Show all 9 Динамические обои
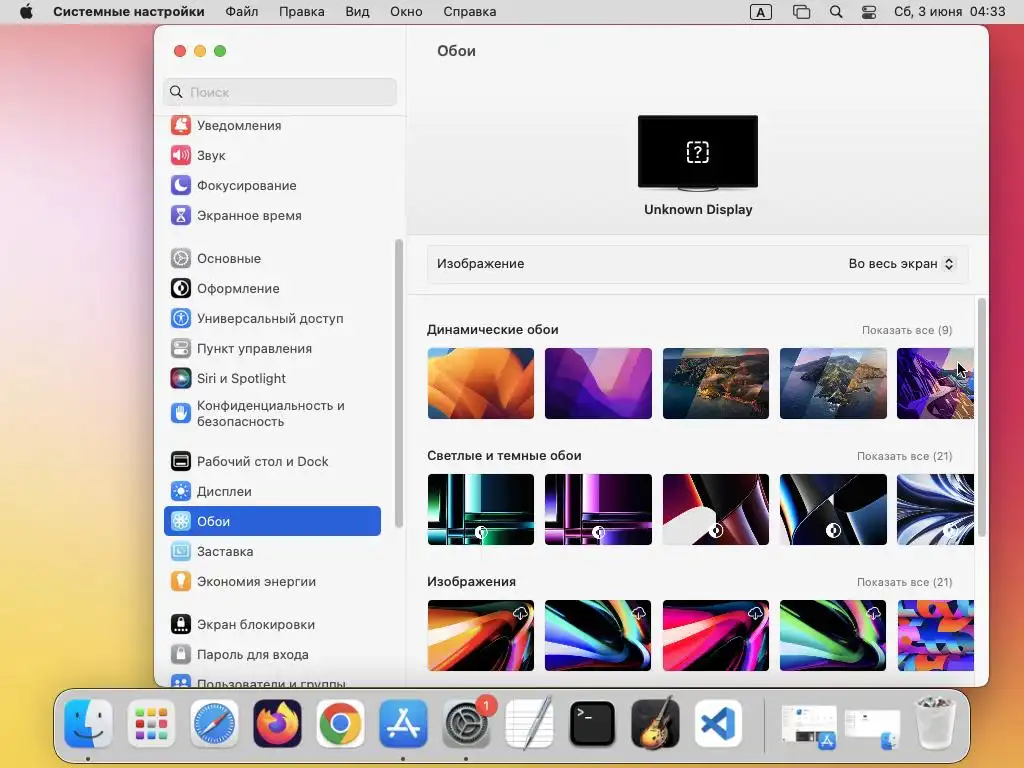Viewport: 1024px width, 768px height. tap(906, 330)
